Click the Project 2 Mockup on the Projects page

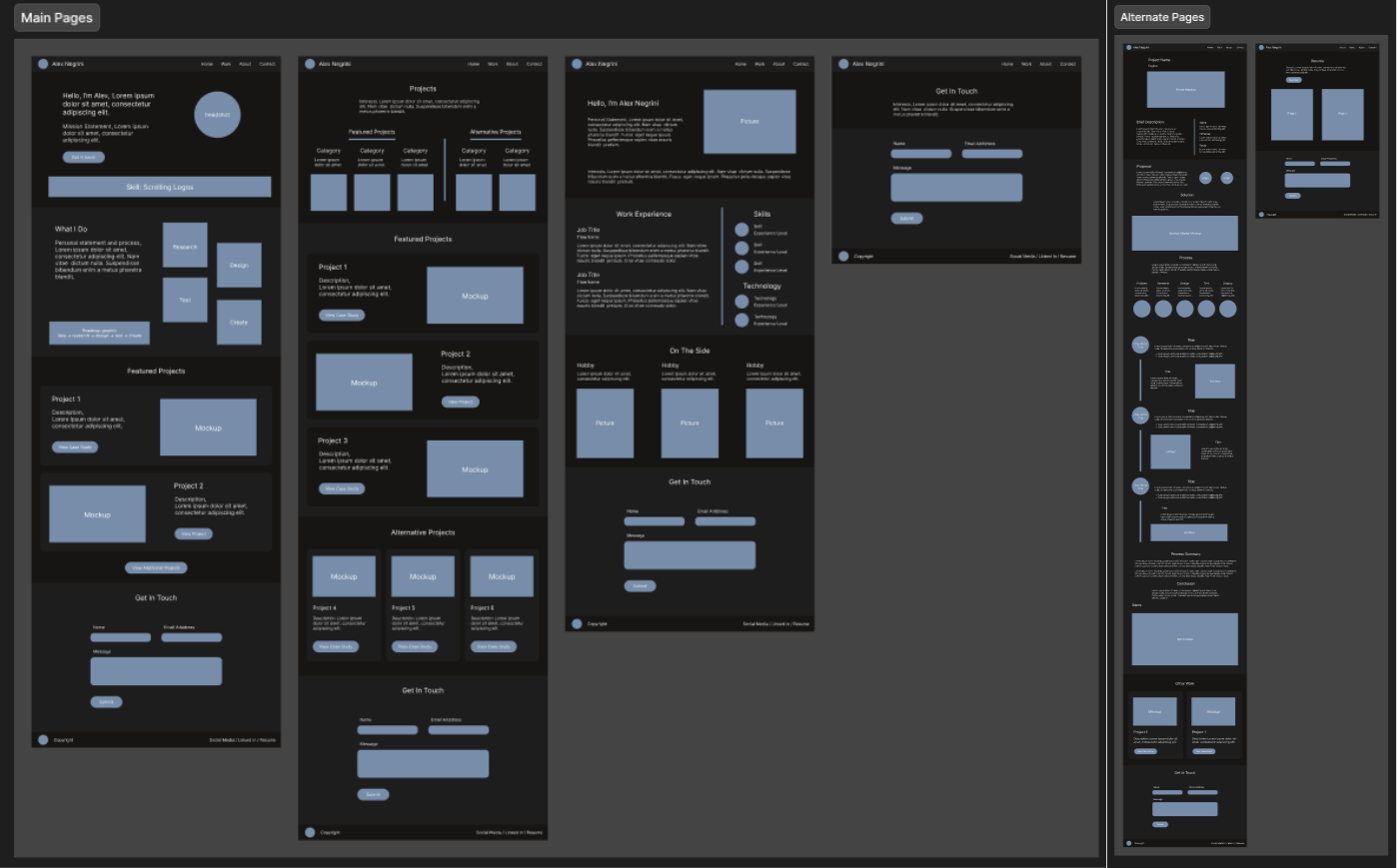coord(364,383)
